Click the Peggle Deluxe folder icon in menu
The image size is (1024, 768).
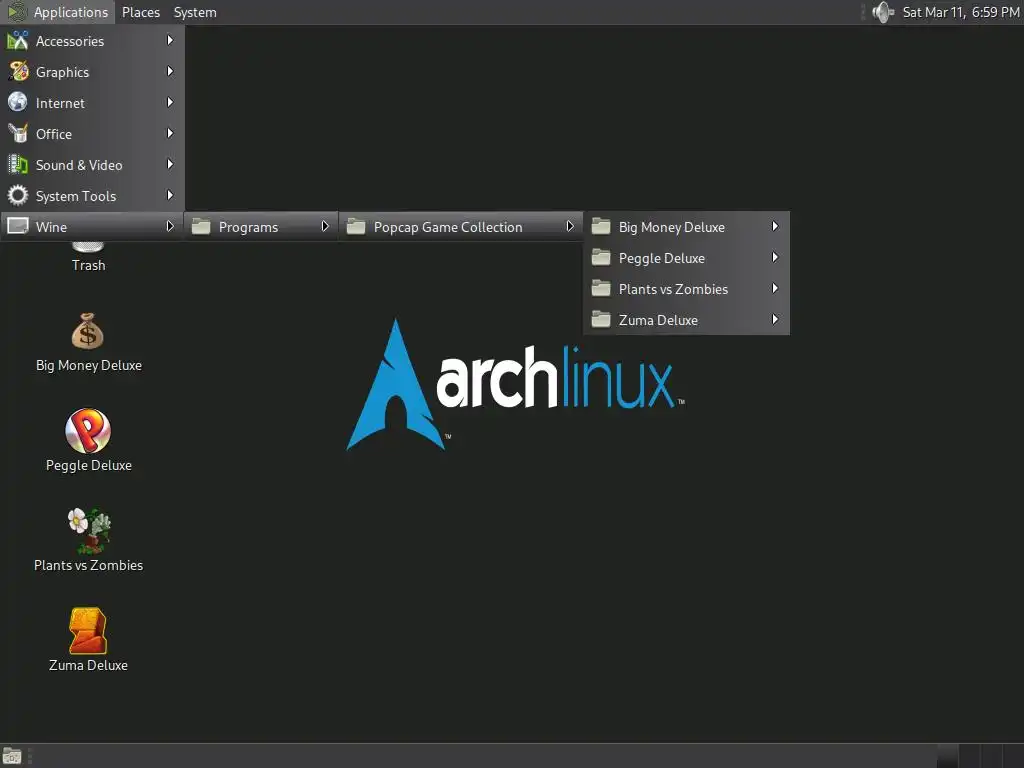tap(601, 257)
